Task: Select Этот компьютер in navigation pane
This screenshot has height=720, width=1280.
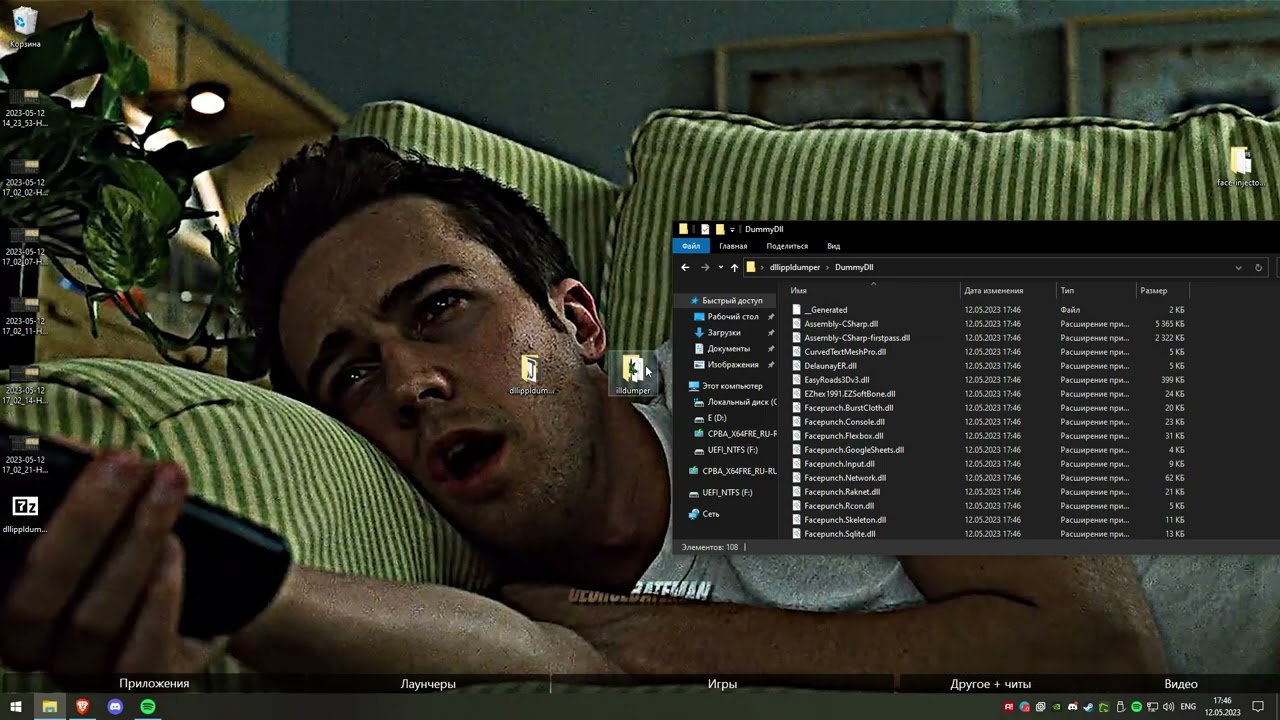Action: pyautogui.click(x=732, y=386)
